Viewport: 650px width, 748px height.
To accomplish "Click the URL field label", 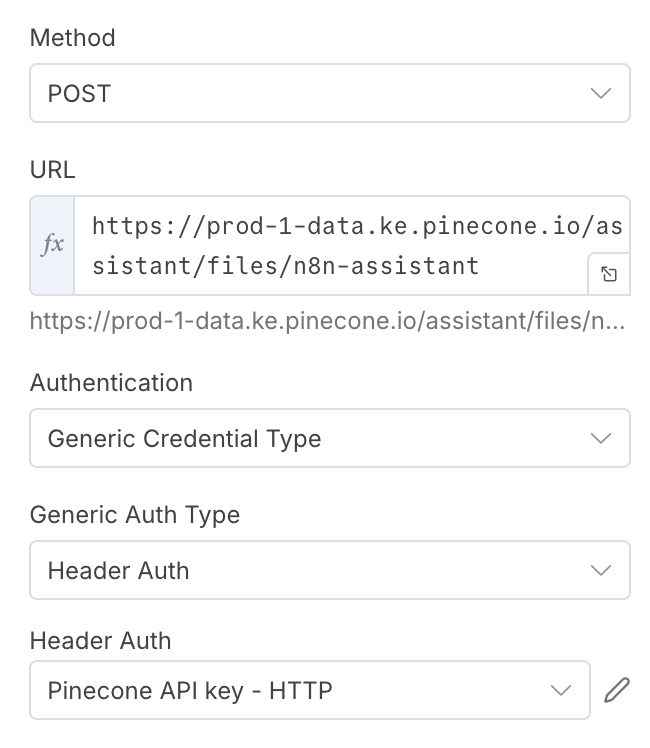I will point(52,169).
